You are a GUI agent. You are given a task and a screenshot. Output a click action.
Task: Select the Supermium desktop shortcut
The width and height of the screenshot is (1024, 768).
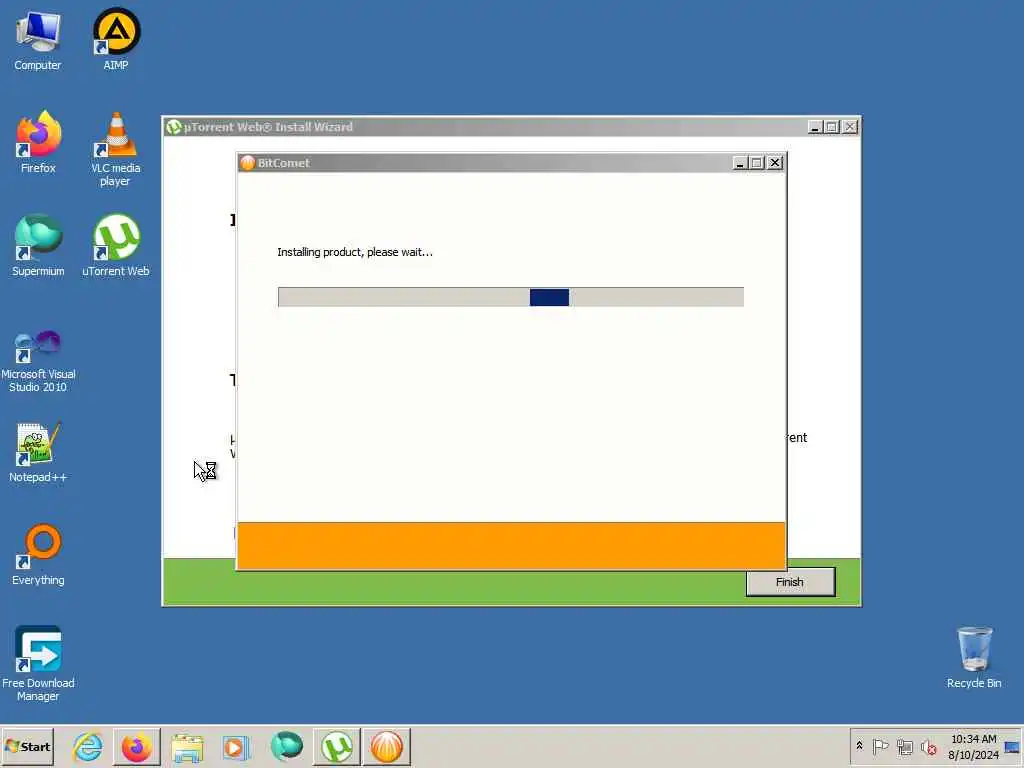(x=38, y=246)
